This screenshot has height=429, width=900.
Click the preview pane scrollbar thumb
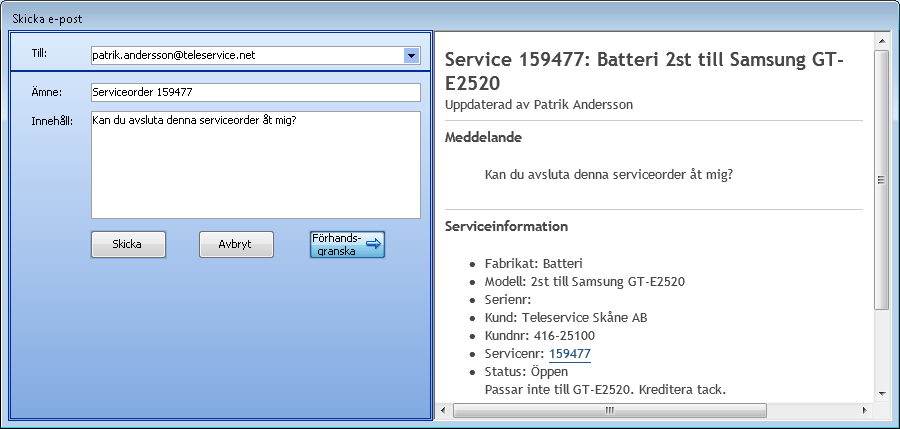point(881,180)
